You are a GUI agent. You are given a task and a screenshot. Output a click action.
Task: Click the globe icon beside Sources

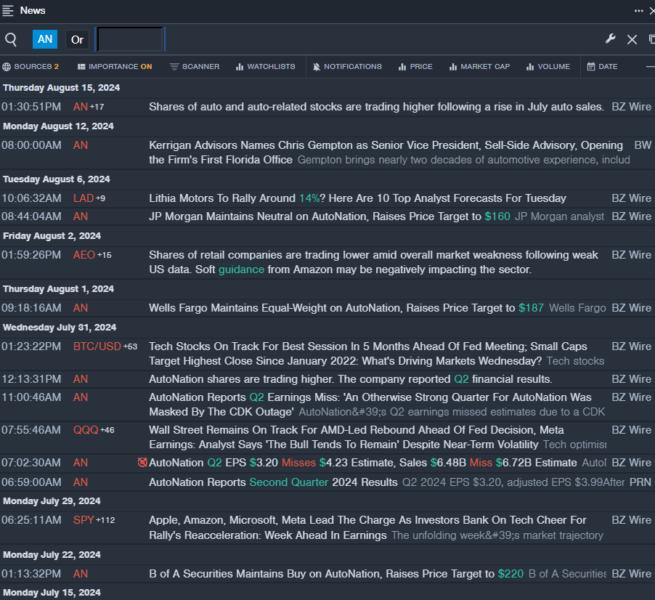coord(6,66)
